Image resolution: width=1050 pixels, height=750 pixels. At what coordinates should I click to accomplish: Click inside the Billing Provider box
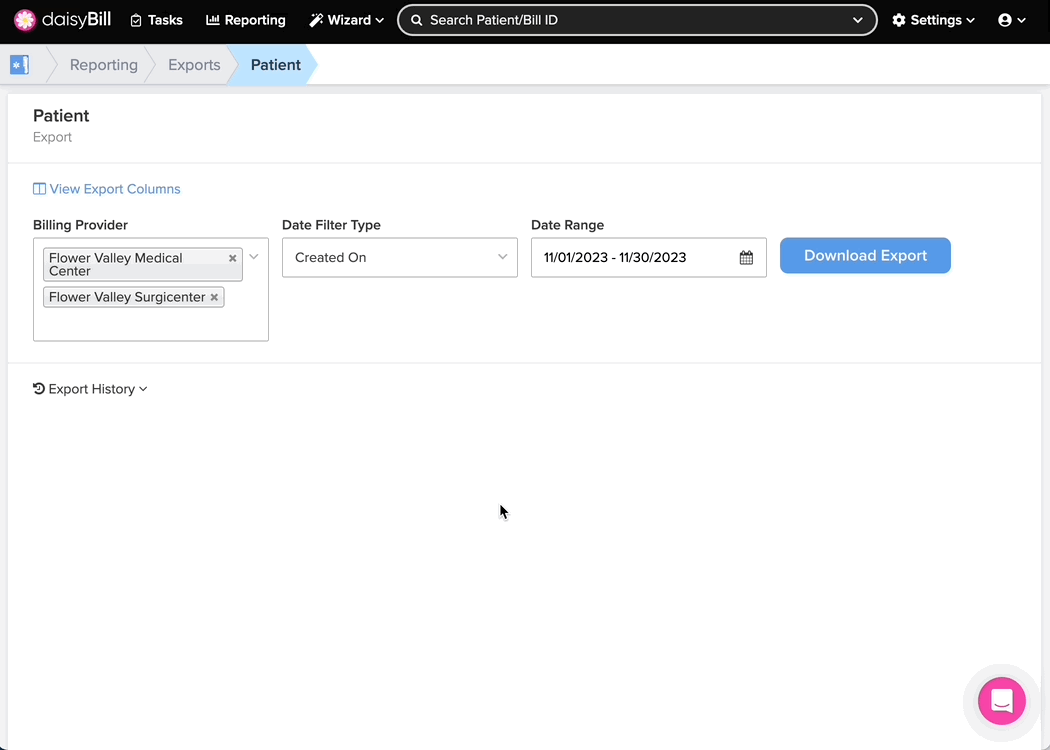tap(151, 289)
